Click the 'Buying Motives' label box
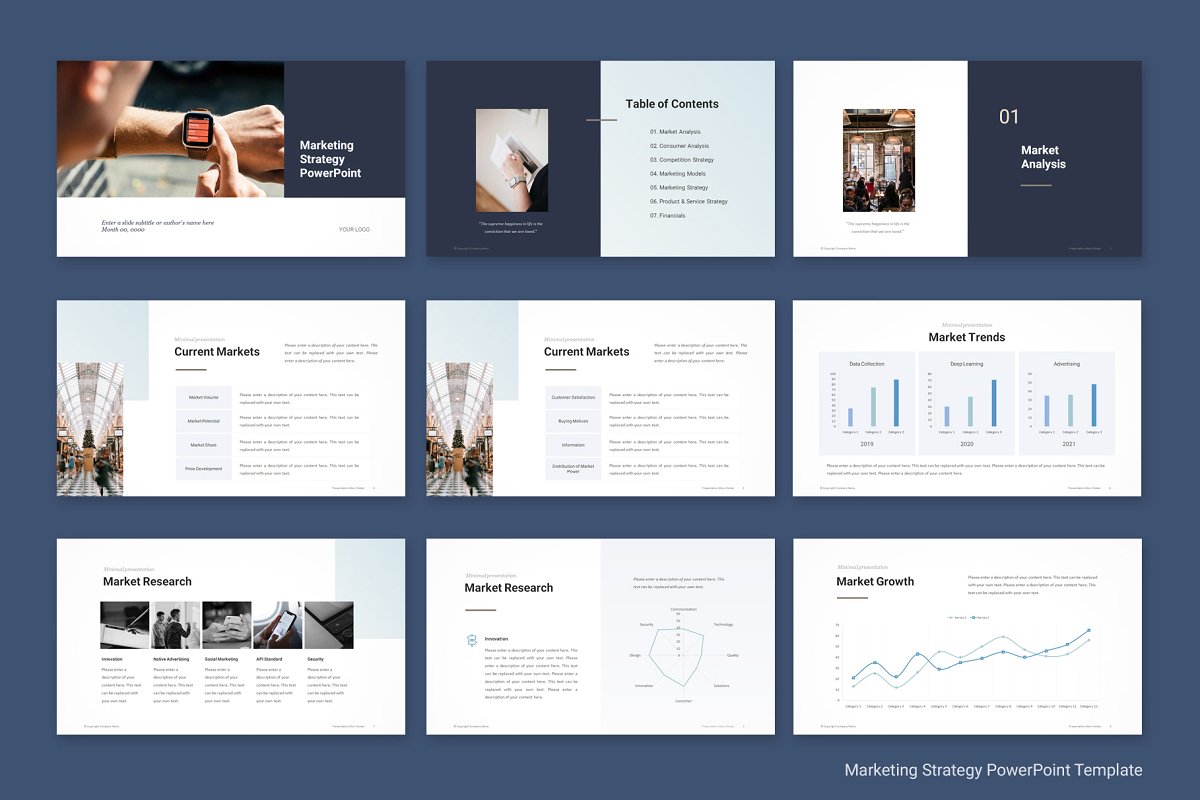The image size is (1200, 800). (573, 421)
